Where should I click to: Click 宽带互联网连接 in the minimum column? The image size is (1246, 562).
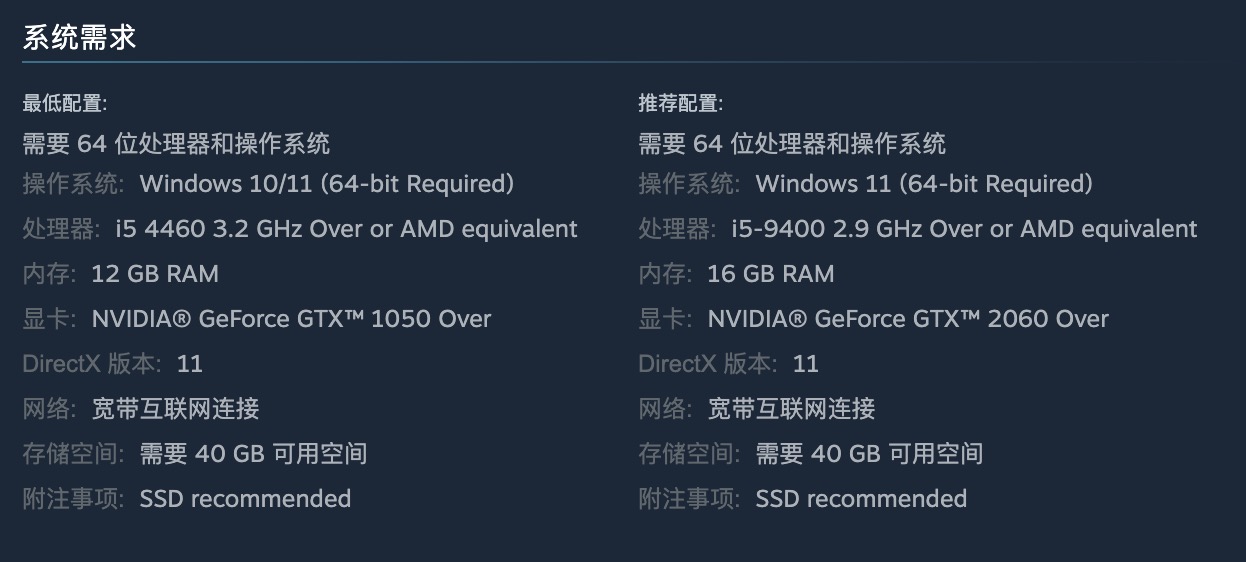point(175,409)
